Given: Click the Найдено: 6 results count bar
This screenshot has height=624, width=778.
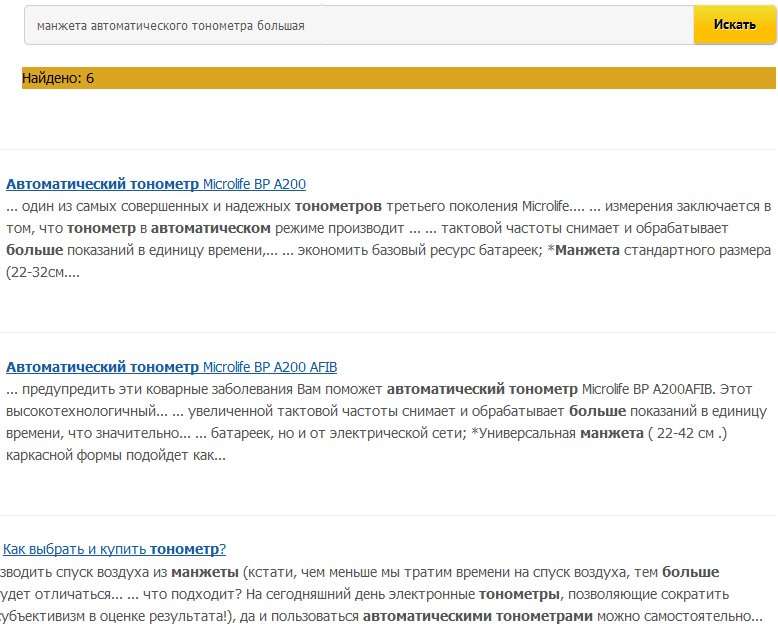Looking at the screenshot, I should 398,78.
